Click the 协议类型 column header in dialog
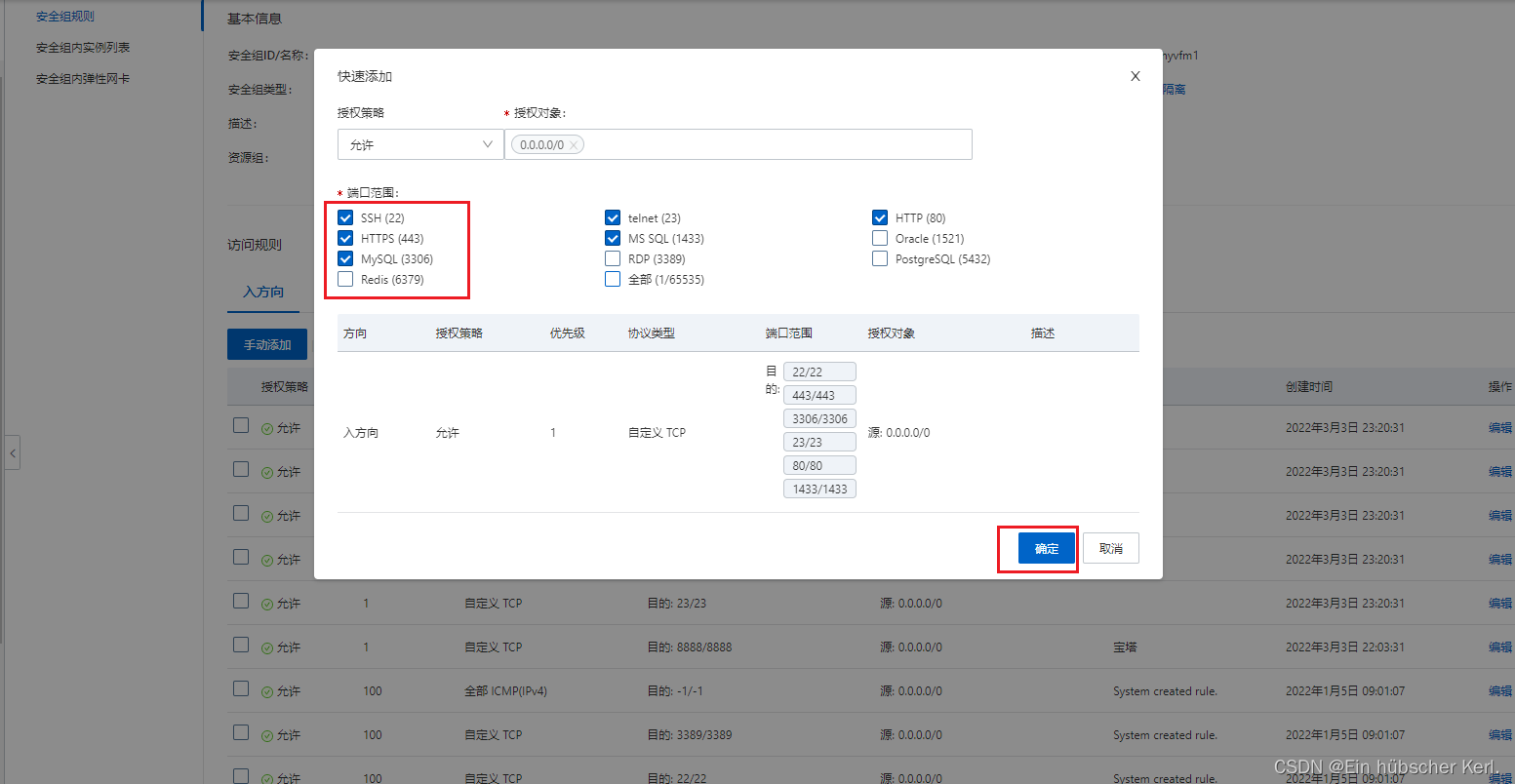The image size is (1515, 784). click(652, 333)
